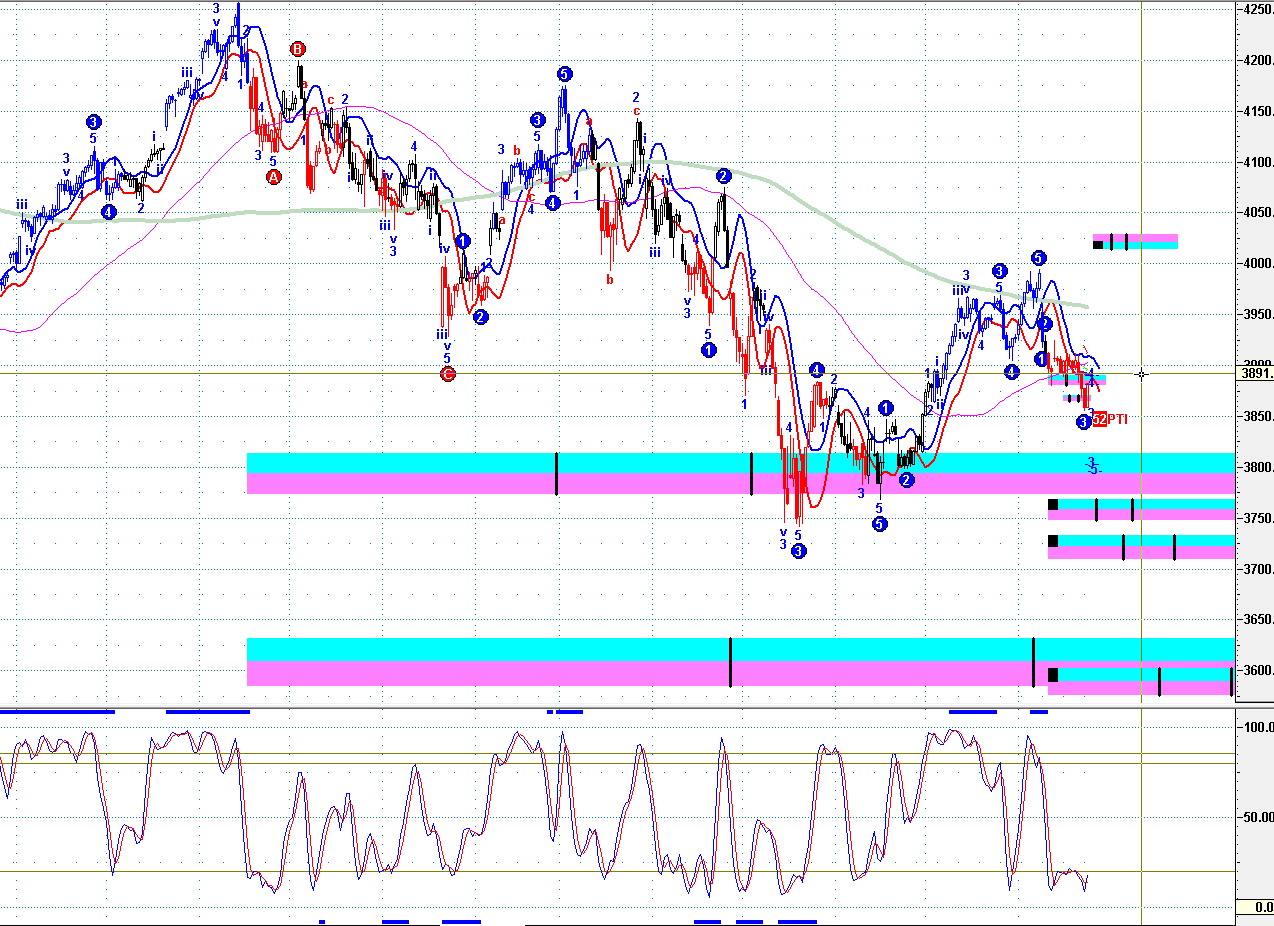Click the 3800 price axis label
The width and height of the screenshot is (1274, 926).
click(1257, 468)
